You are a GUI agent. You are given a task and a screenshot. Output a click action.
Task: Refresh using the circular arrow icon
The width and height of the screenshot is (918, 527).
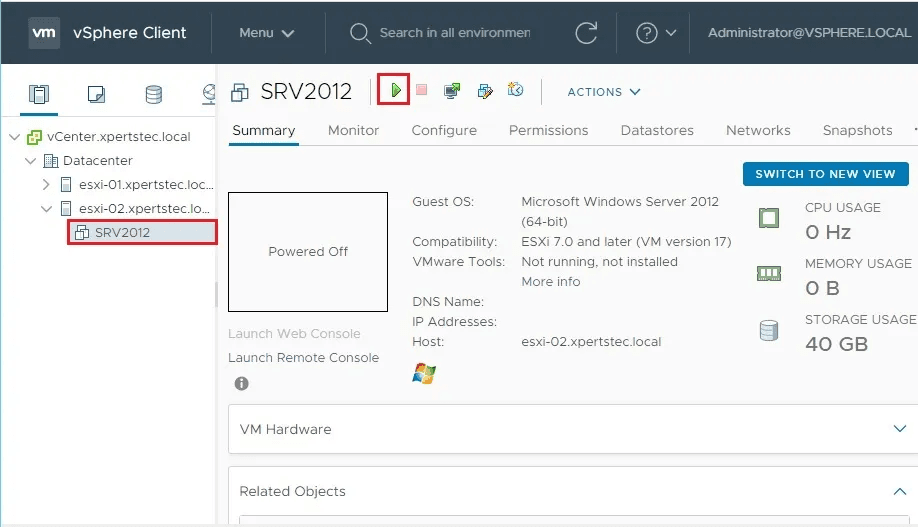coord(586,33)
